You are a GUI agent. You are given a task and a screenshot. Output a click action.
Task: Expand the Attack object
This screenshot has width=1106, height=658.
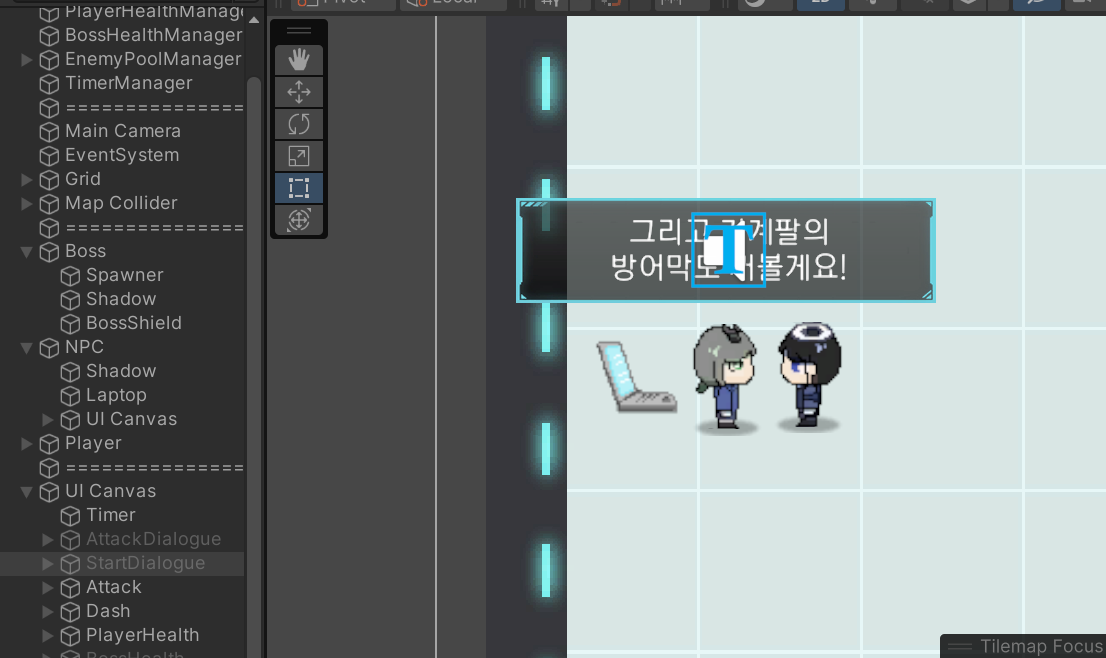pos(47,587)
